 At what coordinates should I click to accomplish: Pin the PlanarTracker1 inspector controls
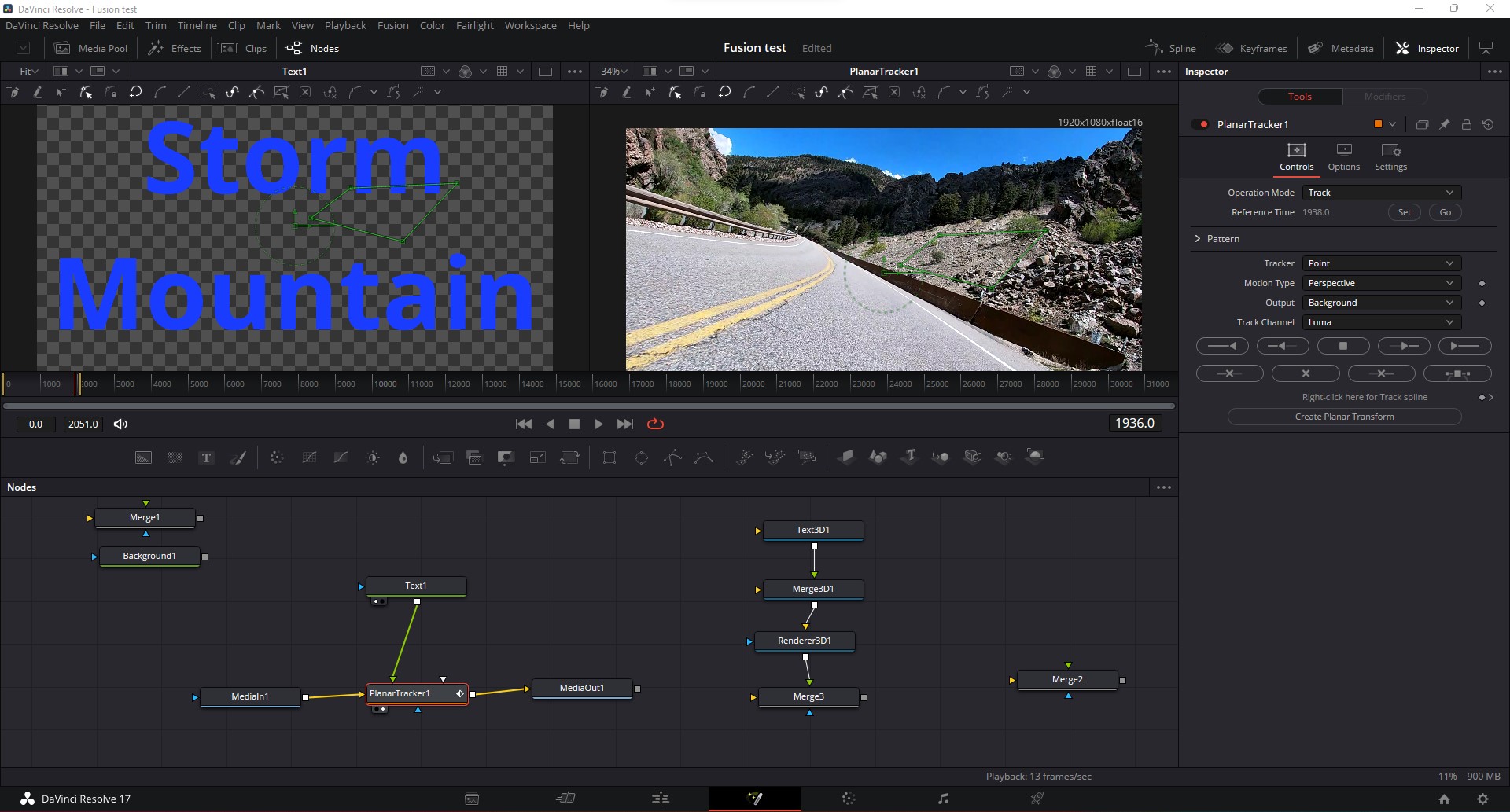[1444, 124]
